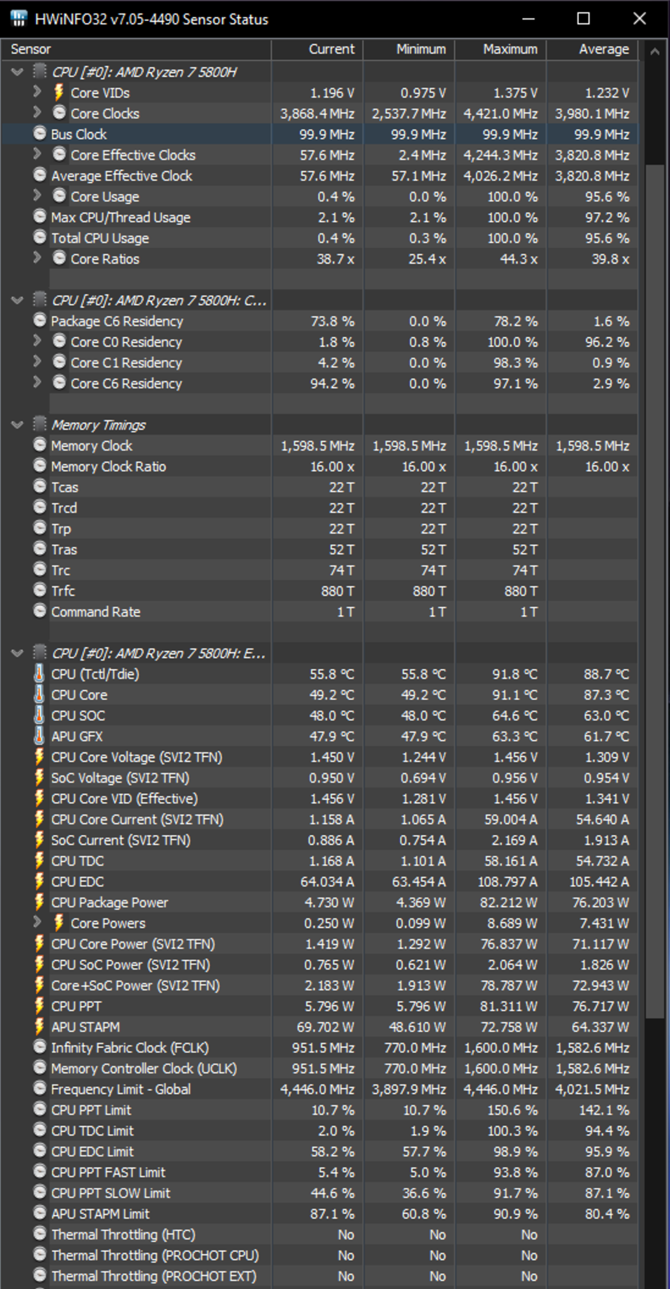Select Thermal Throttling (PROCHOT EXT) row
Screen dimensions: 670x1289
coord(320,1276)
